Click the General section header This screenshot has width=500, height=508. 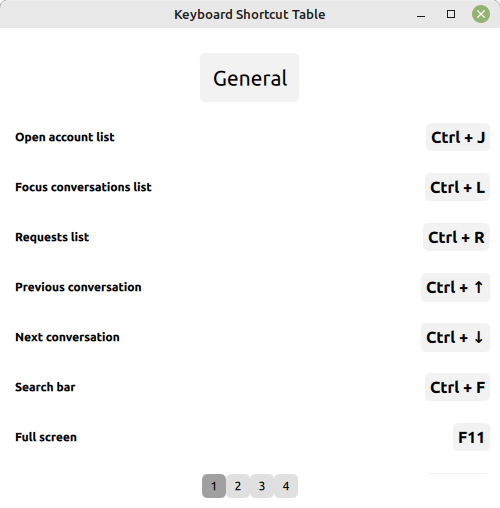point(249,78)
